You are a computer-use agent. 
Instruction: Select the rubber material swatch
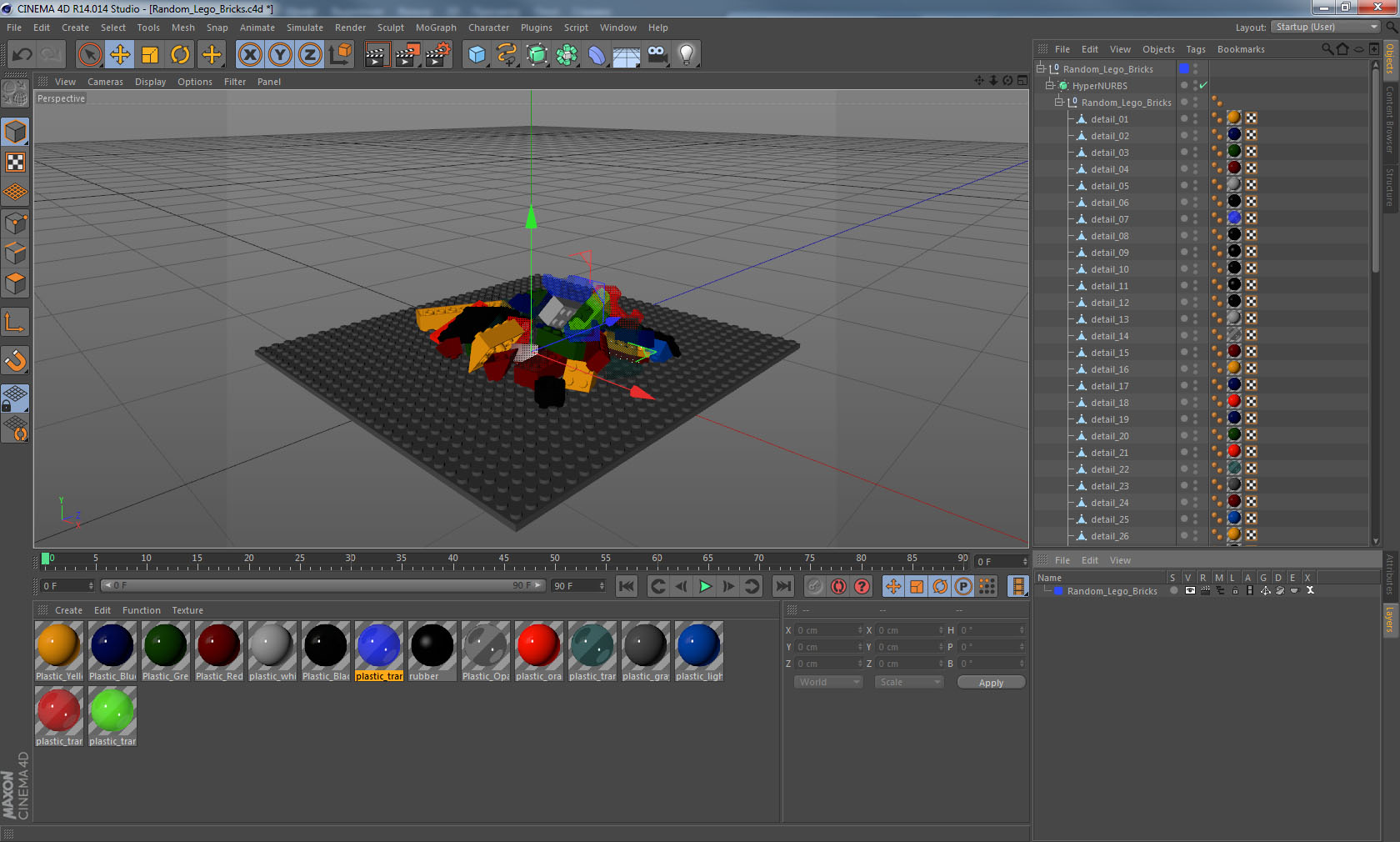(432, 651)
